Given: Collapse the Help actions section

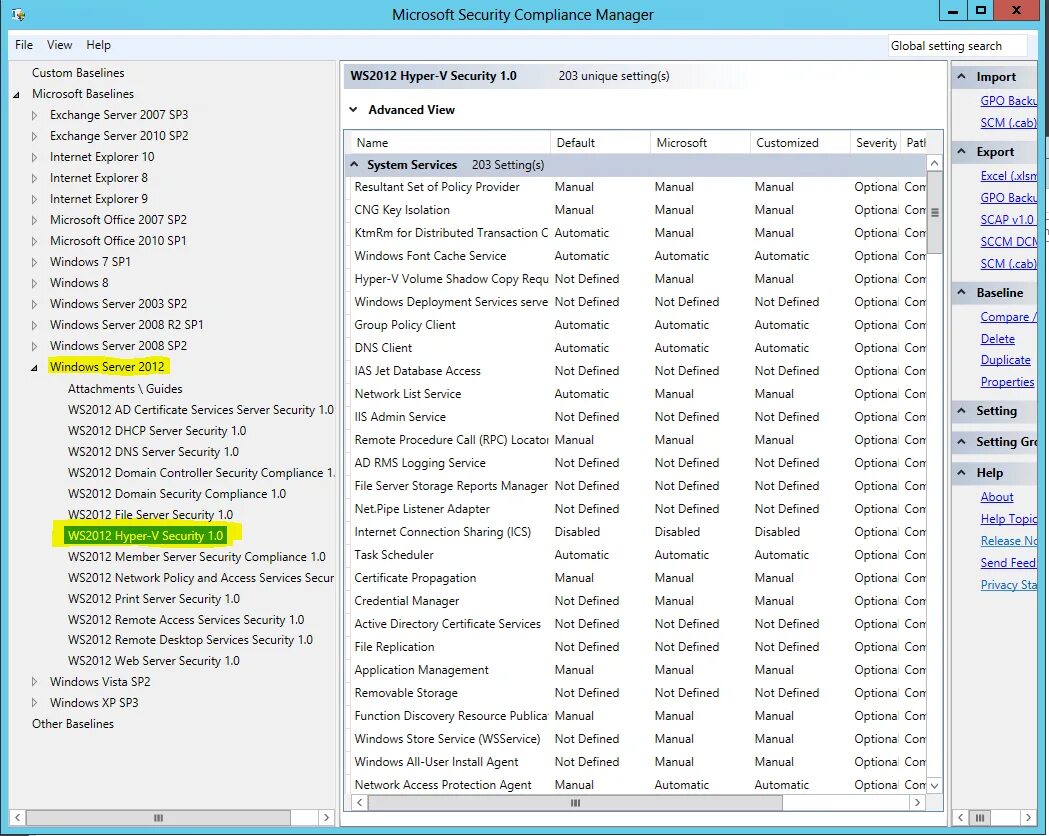Looking at the screenshot, I should point(961,473).
